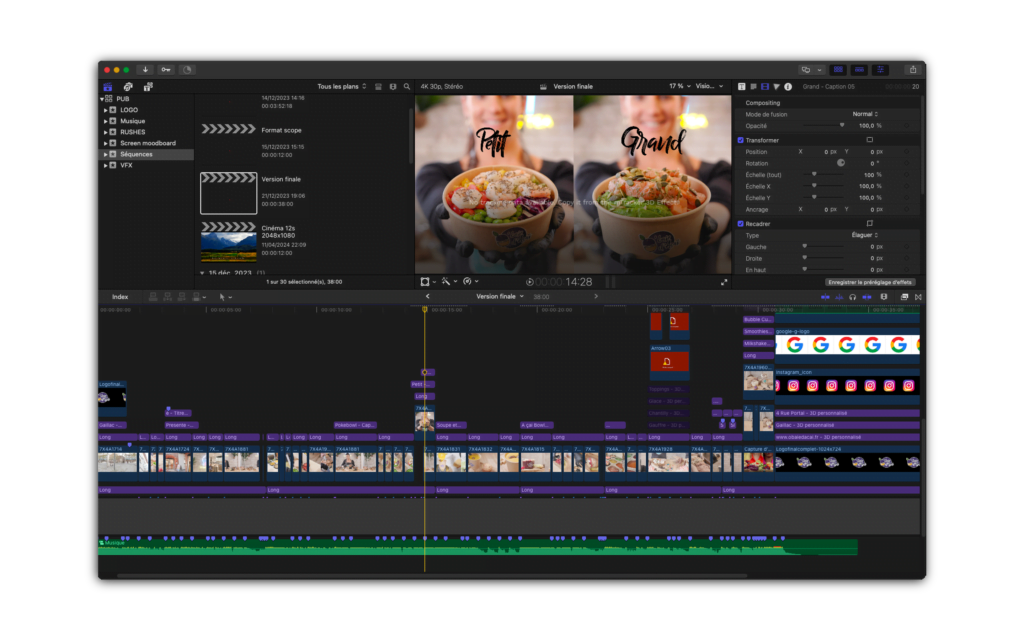Show the Inspector panel toggle button
Image resolution: width=1024 pixels, height=640 pixels.
point(880,70)
